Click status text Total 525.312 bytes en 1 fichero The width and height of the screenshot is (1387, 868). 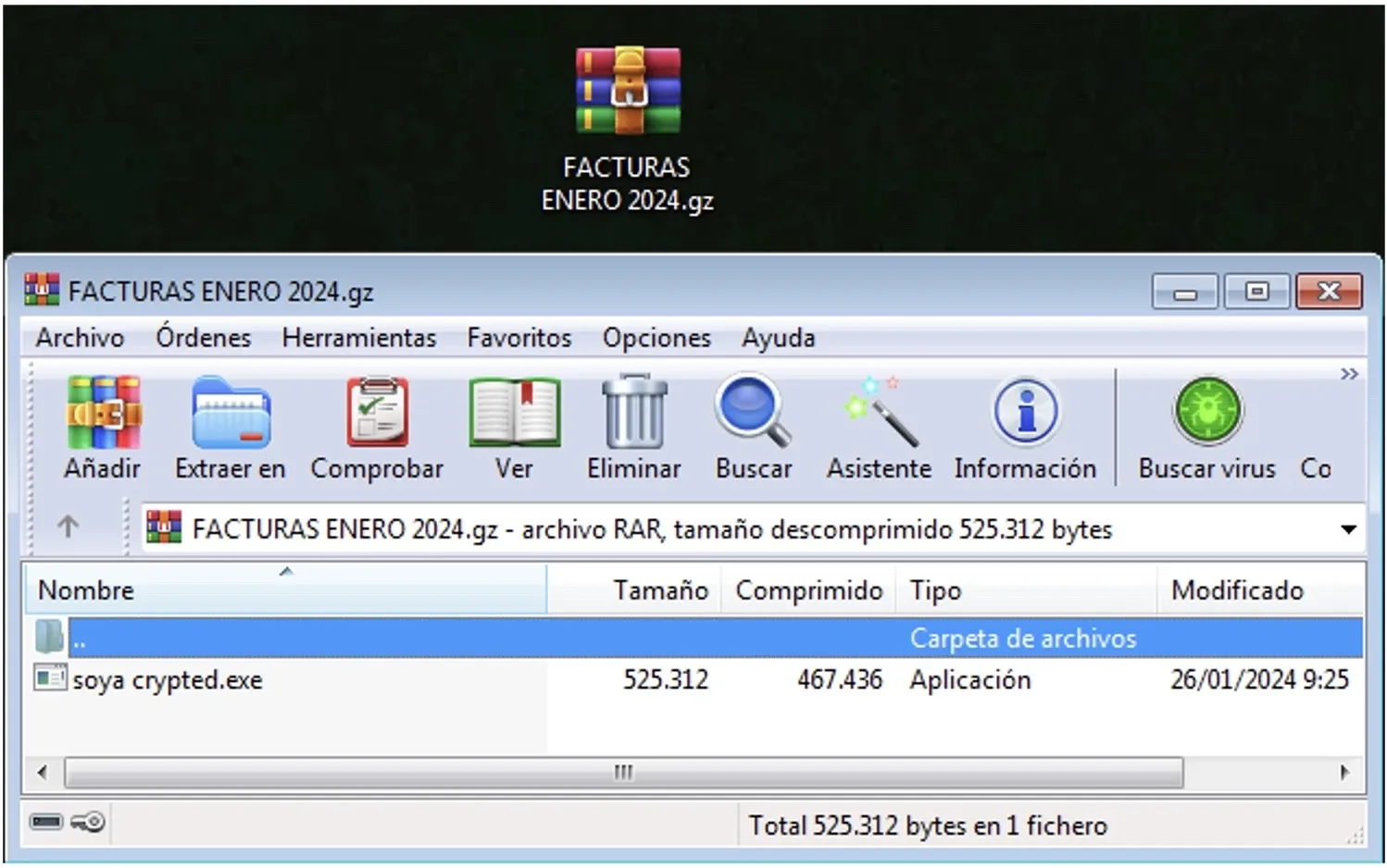928,825
